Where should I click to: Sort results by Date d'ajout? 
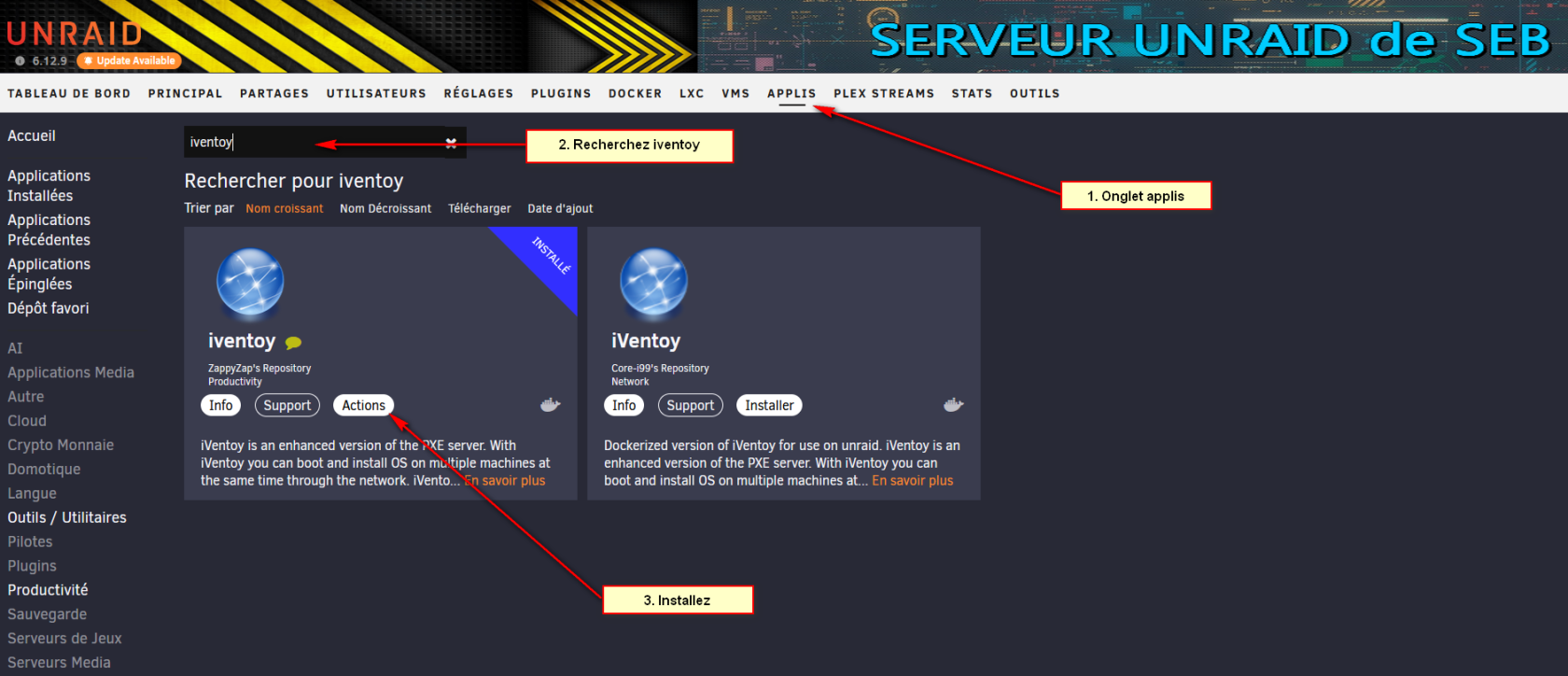pyautogui.click(x=560, y=208)
